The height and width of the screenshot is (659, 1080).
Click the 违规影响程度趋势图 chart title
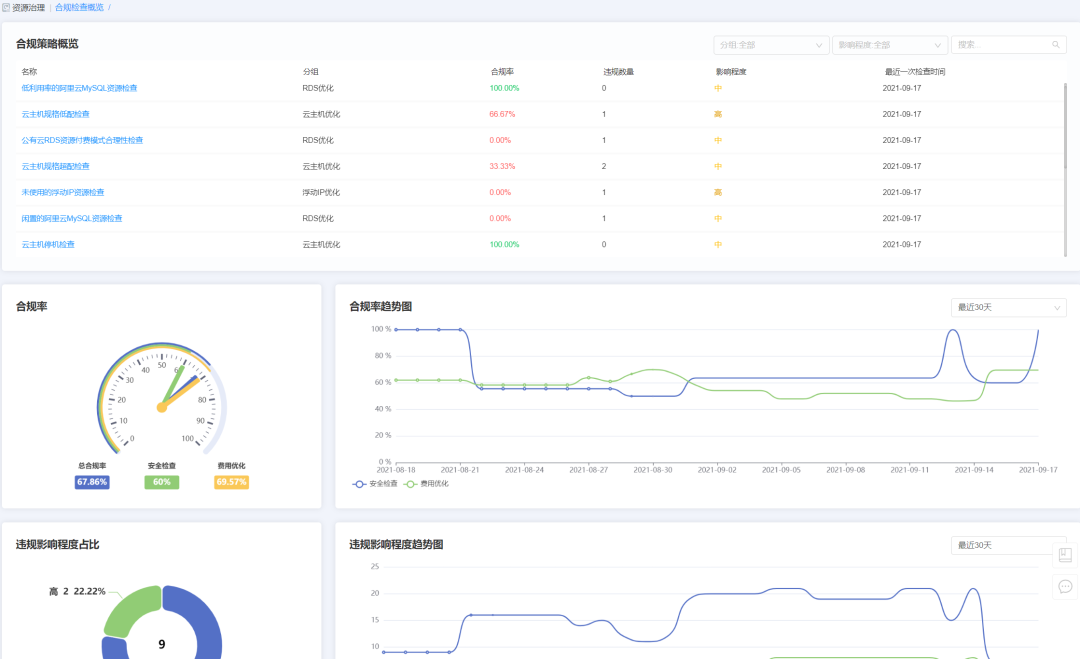[396, 545]
